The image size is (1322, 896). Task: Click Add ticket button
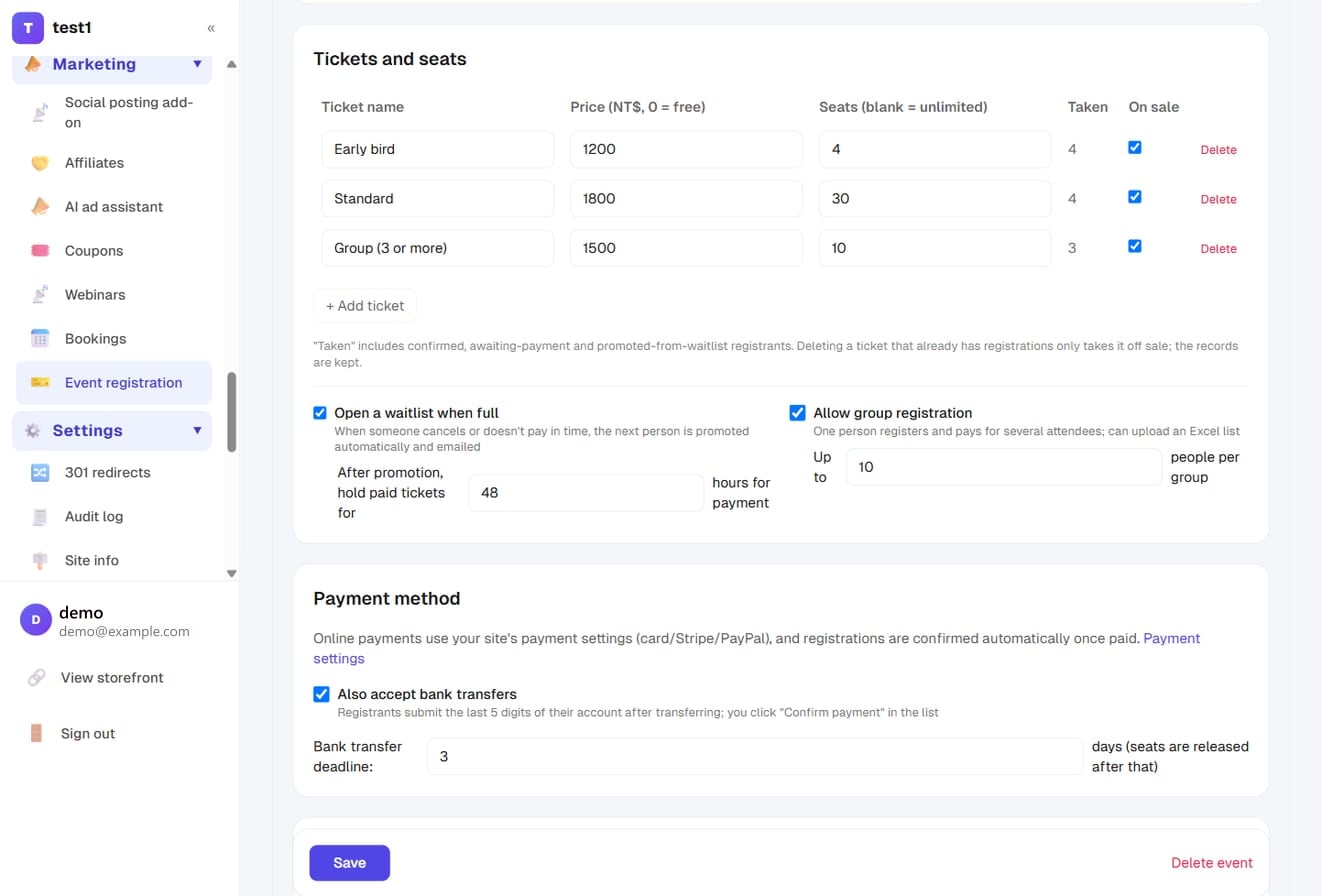click(x=365, y=306)
